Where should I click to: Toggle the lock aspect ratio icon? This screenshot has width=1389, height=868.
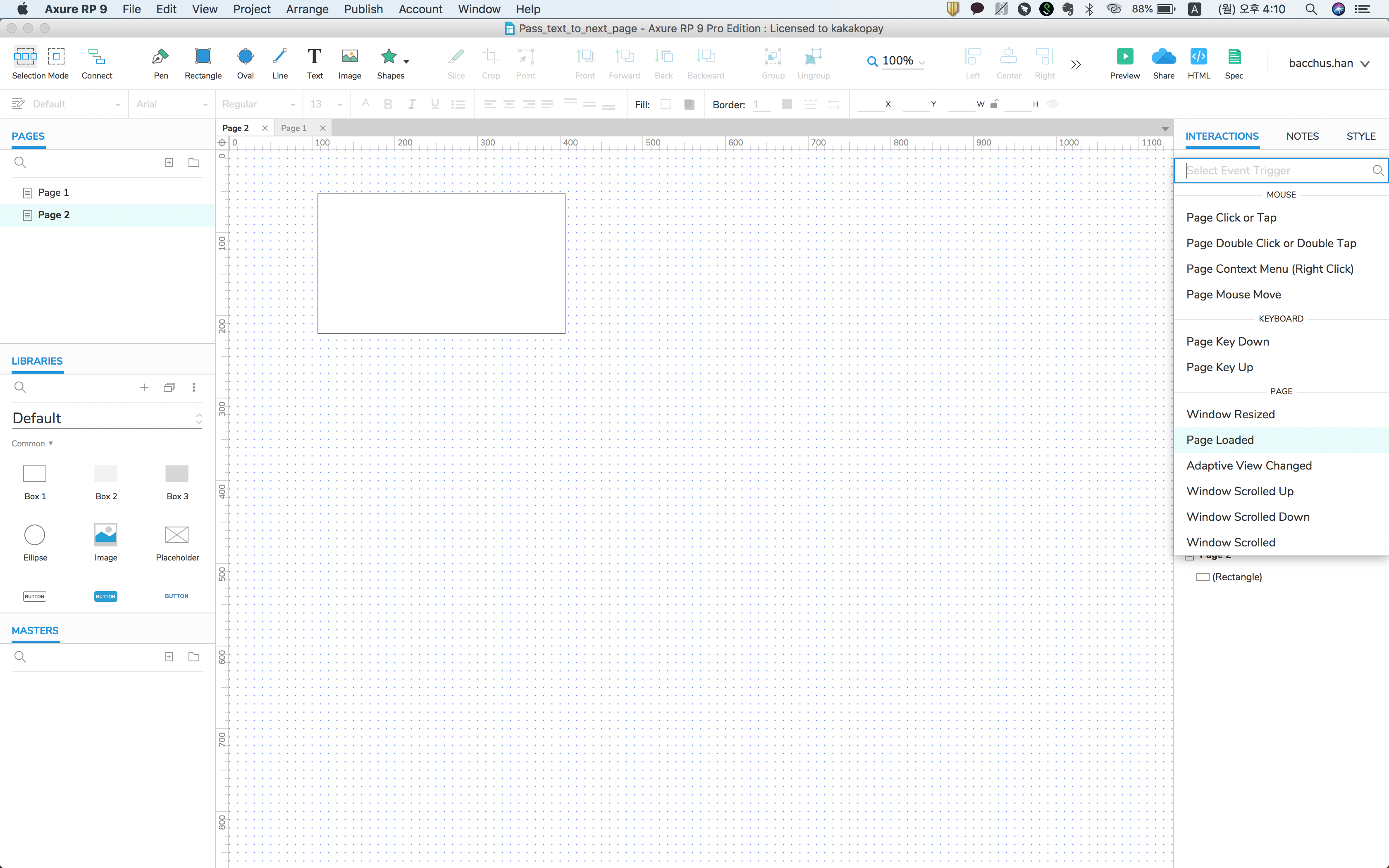[x=995, y=104]
